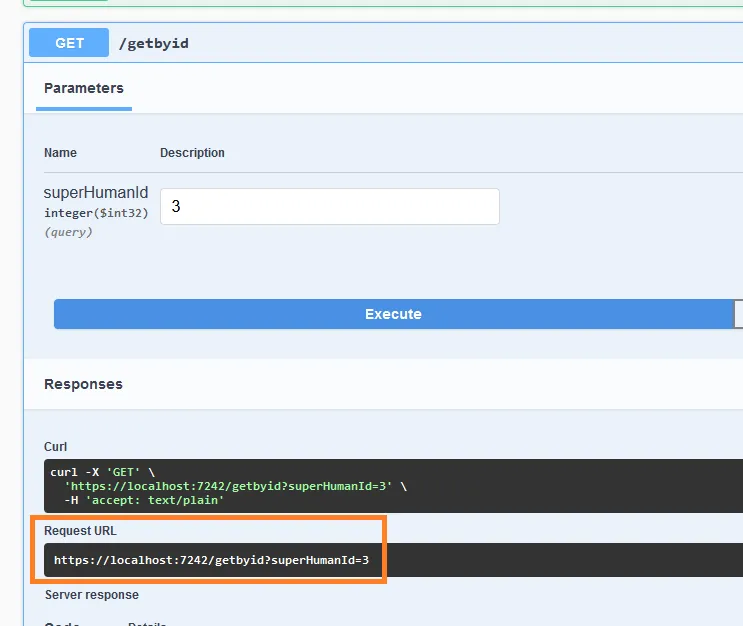This screenshot has width=743, height=626.
Task: Click the Name column header
Action: 60,153
